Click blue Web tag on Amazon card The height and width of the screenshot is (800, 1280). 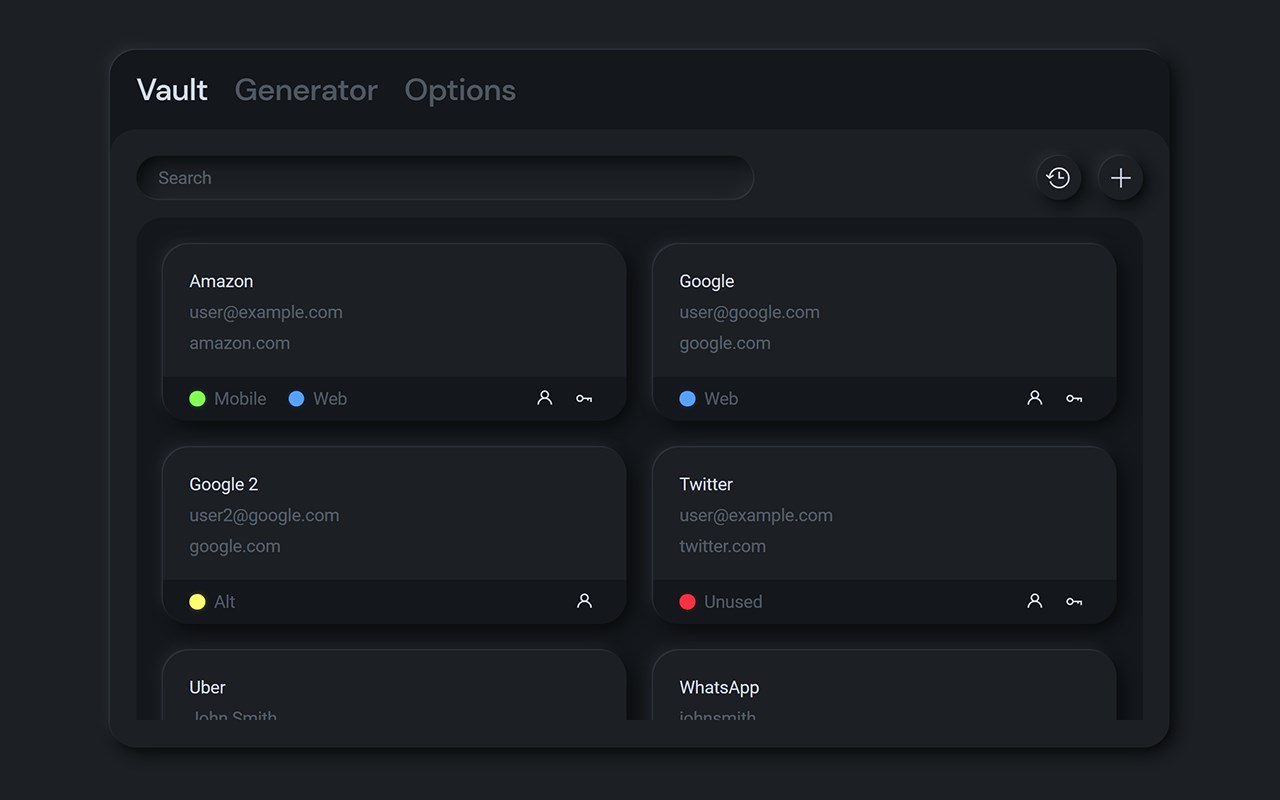click(318, 398)
